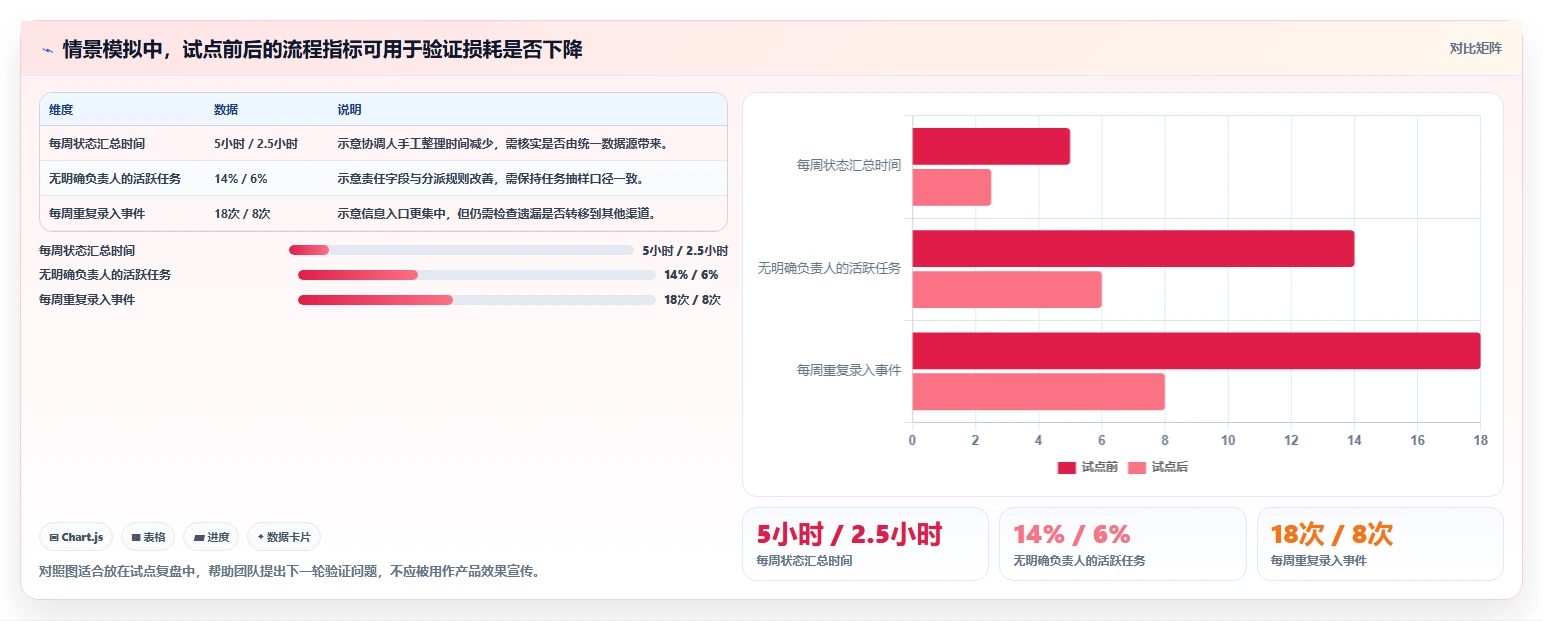Screen dimensions: 1543x621
Task: Click the 试点后 bar for 每周状态汇总时间
Action: (x=951, y=187)
